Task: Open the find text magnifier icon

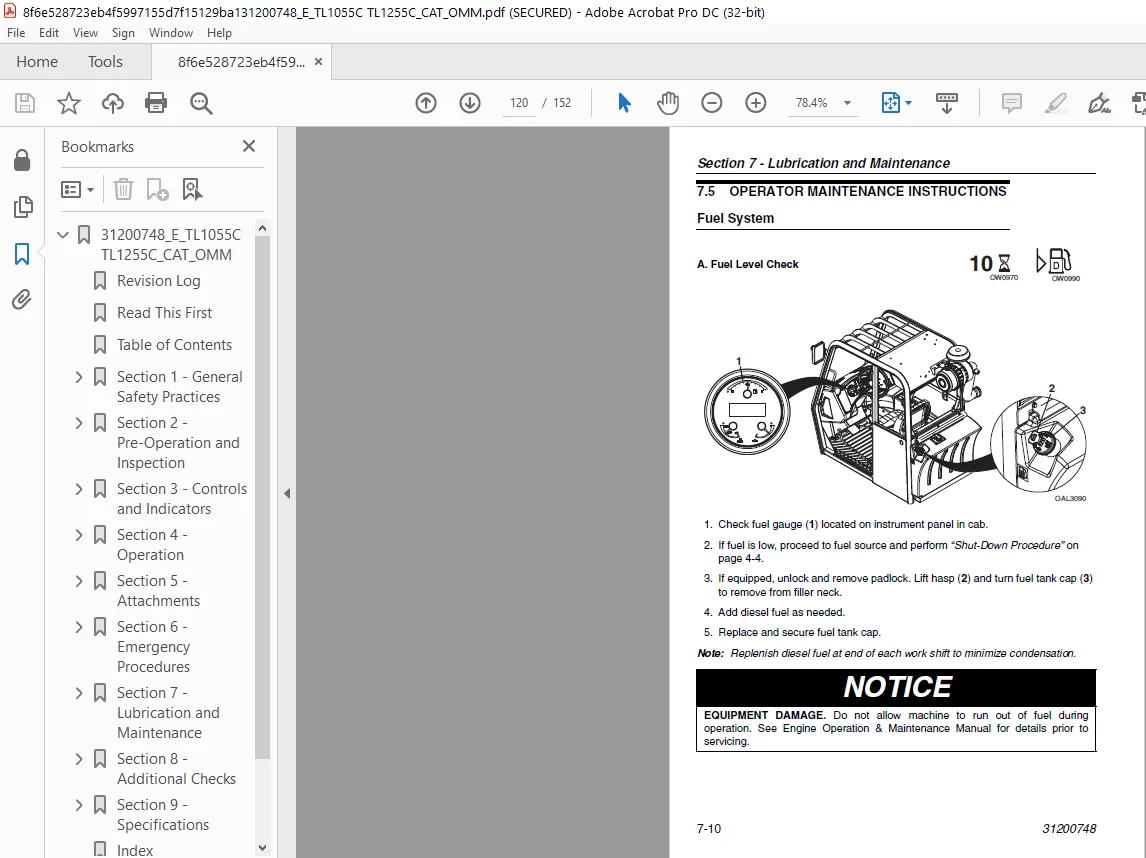Action: pyautogui.click(x=201, y=103)
